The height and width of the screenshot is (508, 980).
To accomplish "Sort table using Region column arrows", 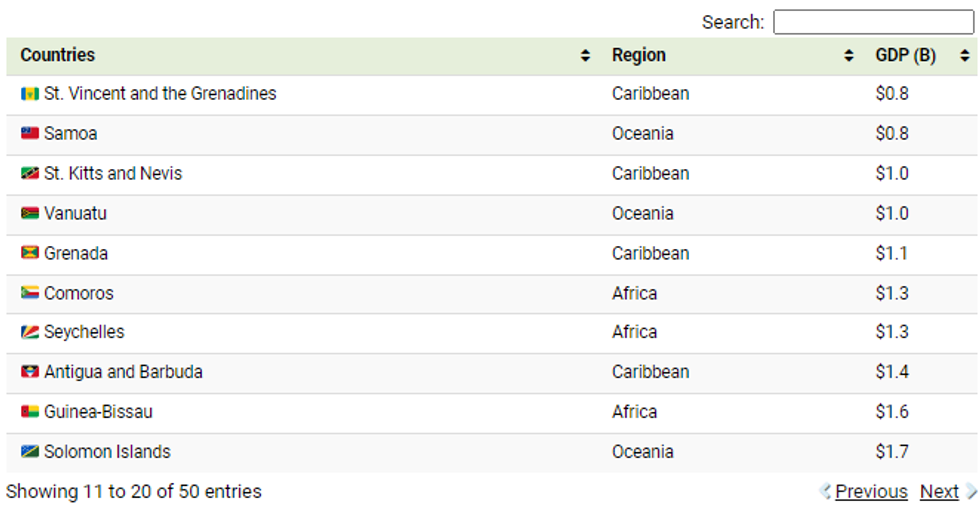I will tap(849, 56).
